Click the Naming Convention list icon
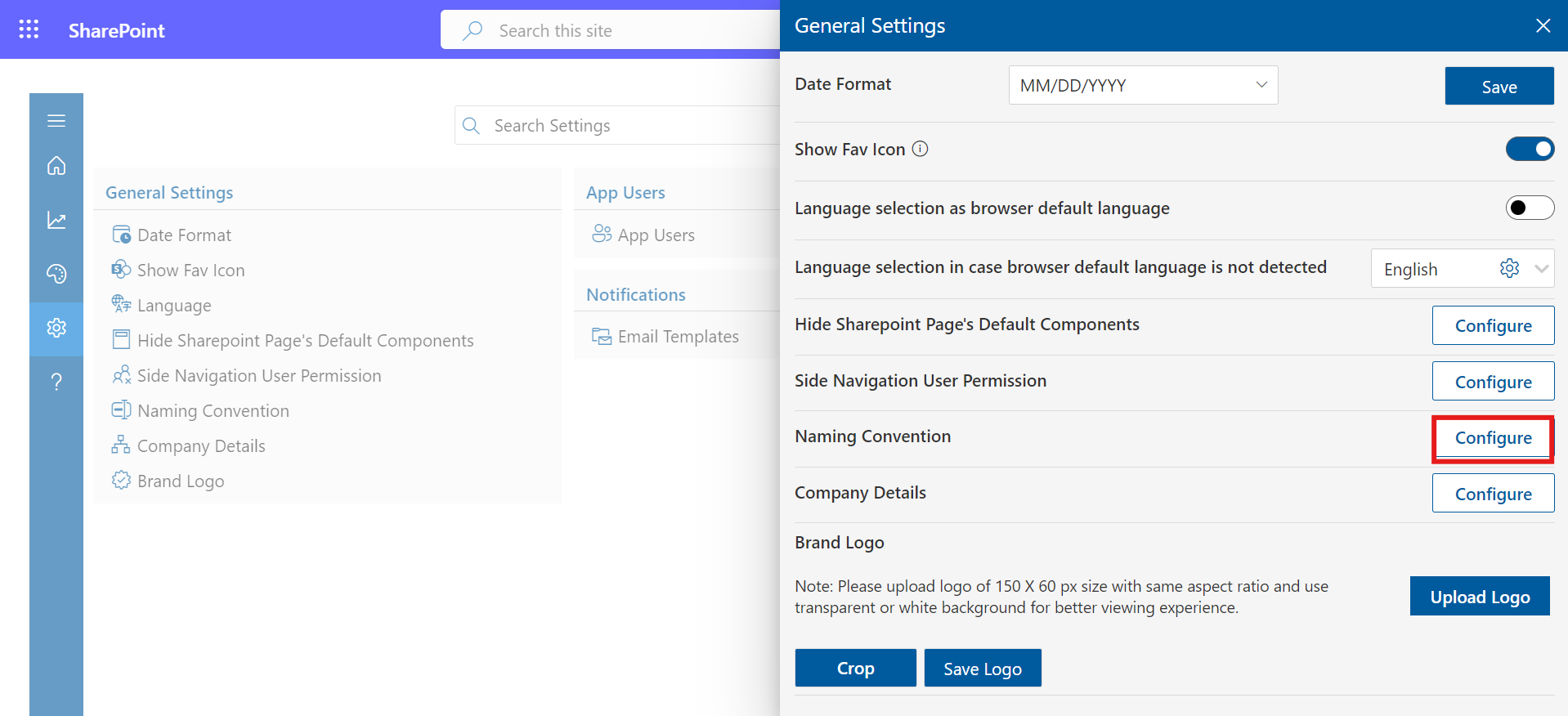 pos(121,409)
